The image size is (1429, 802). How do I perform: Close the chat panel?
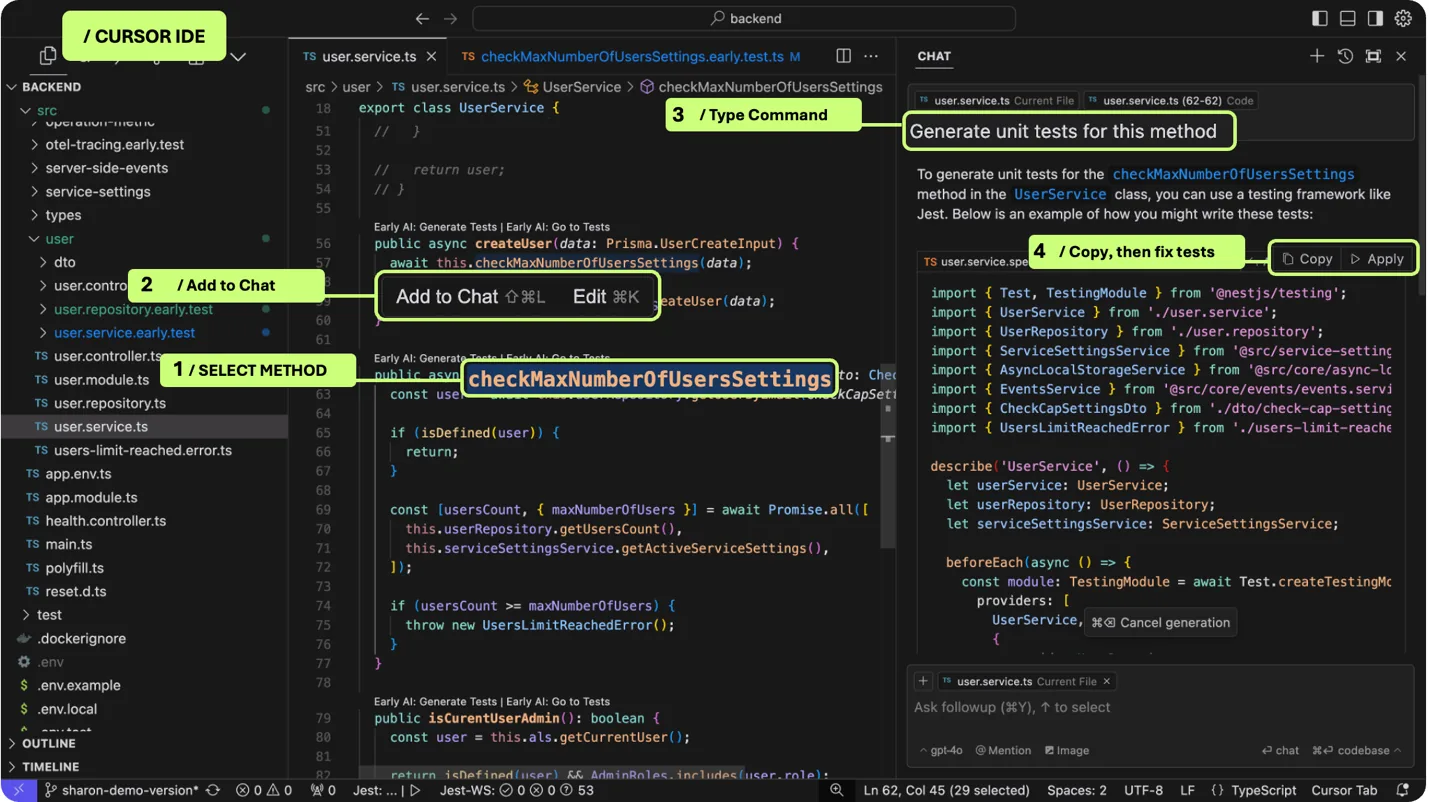click(x=1401, y=56)
